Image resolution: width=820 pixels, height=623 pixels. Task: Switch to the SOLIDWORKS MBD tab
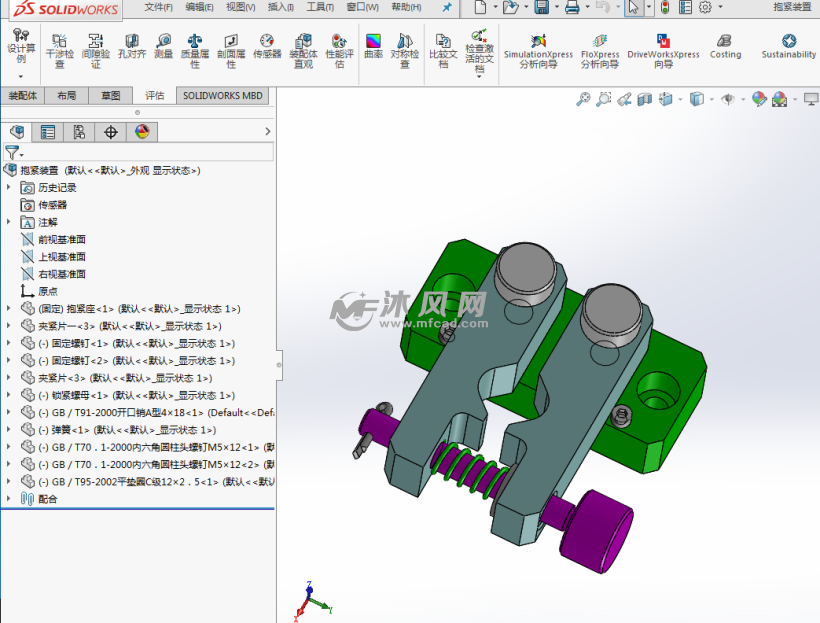tap(223, 96)
